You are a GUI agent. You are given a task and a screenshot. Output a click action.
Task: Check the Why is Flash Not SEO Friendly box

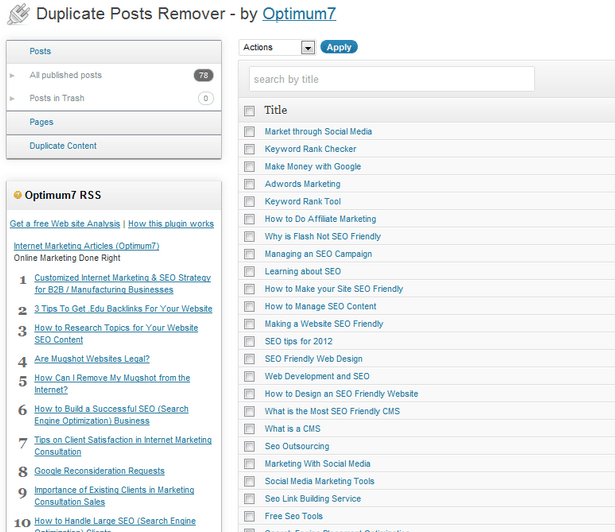coord(249,237)
